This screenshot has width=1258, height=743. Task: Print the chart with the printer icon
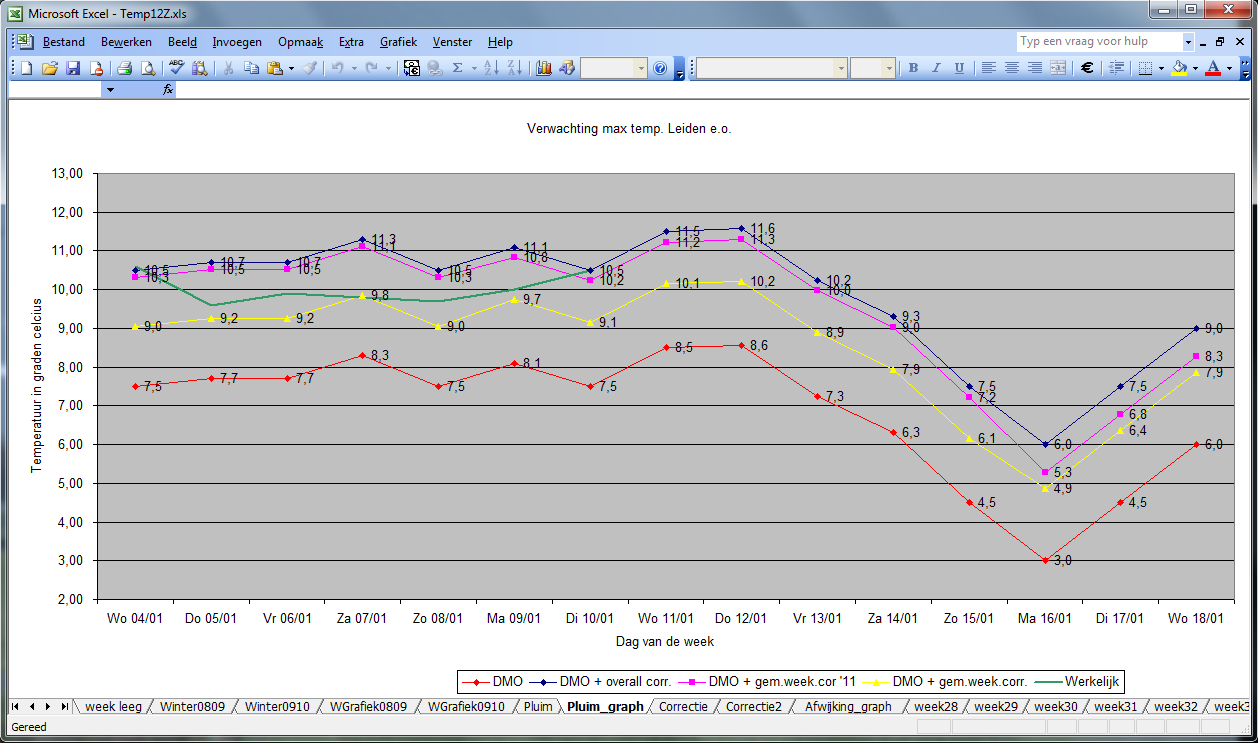pyautogui.click(x=125, y=68)
